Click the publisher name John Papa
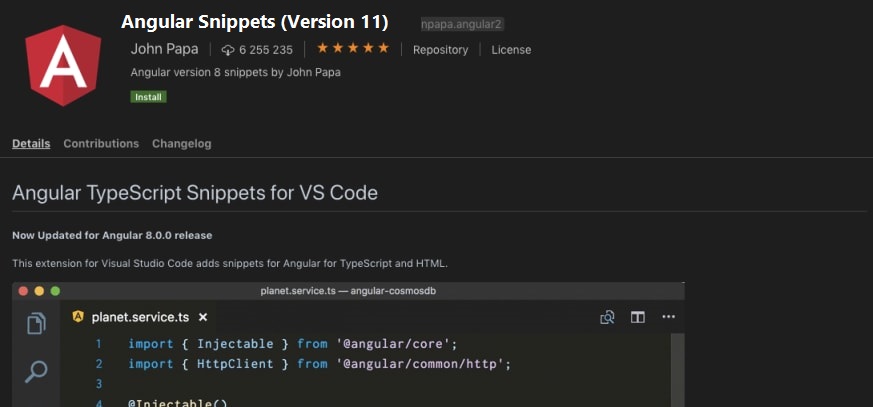This screenshot has height=407, width=873. 164,49
